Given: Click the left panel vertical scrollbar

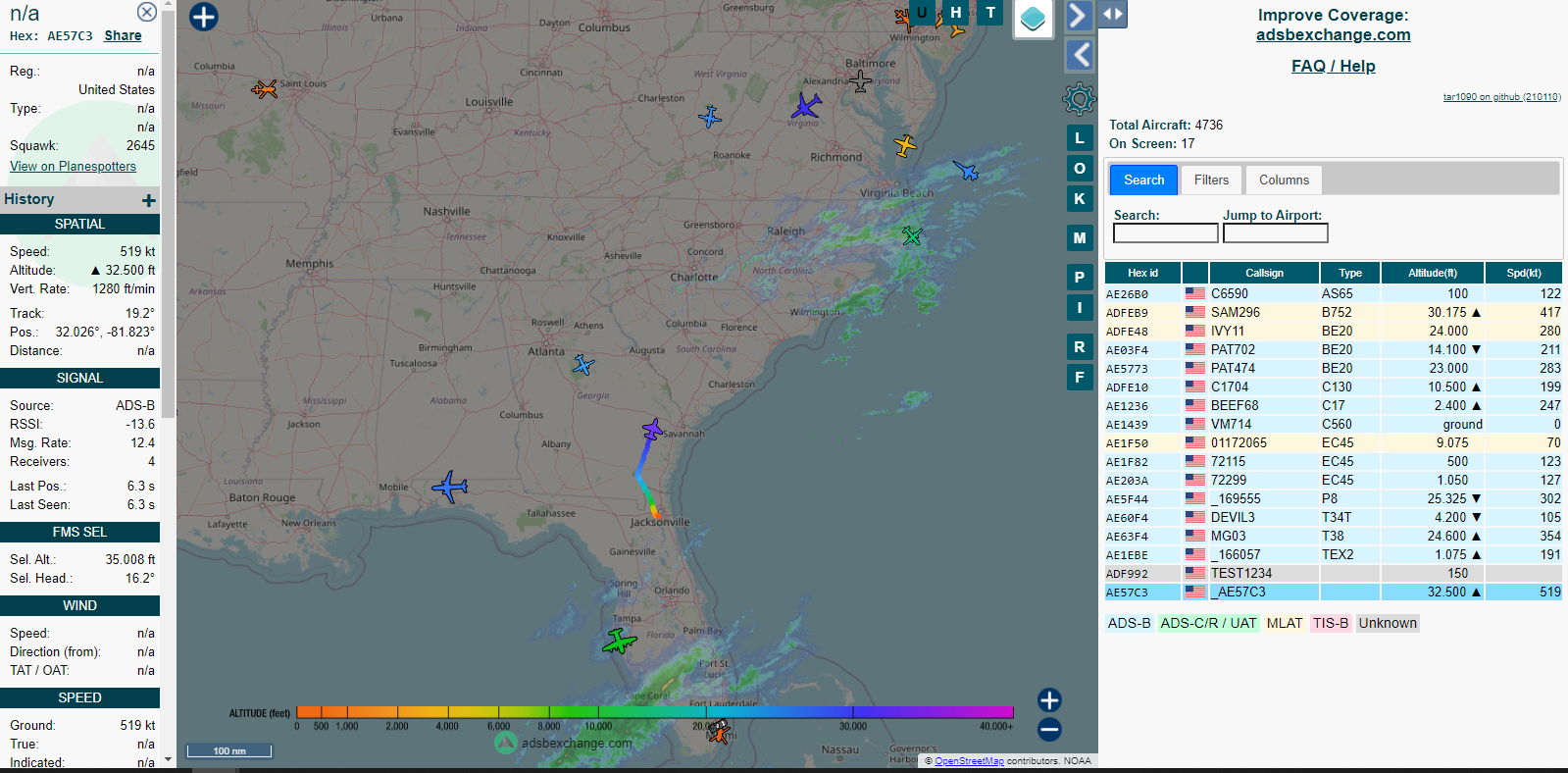Looking at the screenshot, I should [x=169, y=216].
